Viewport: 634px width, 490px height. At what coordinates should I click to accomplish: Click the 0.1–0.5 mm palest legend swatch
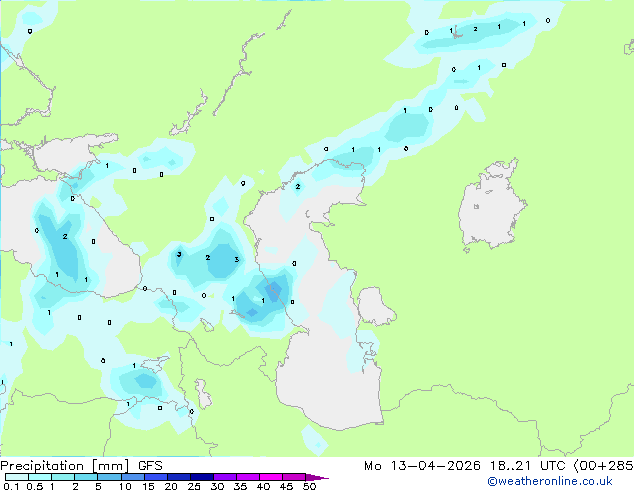pos(17,477)
